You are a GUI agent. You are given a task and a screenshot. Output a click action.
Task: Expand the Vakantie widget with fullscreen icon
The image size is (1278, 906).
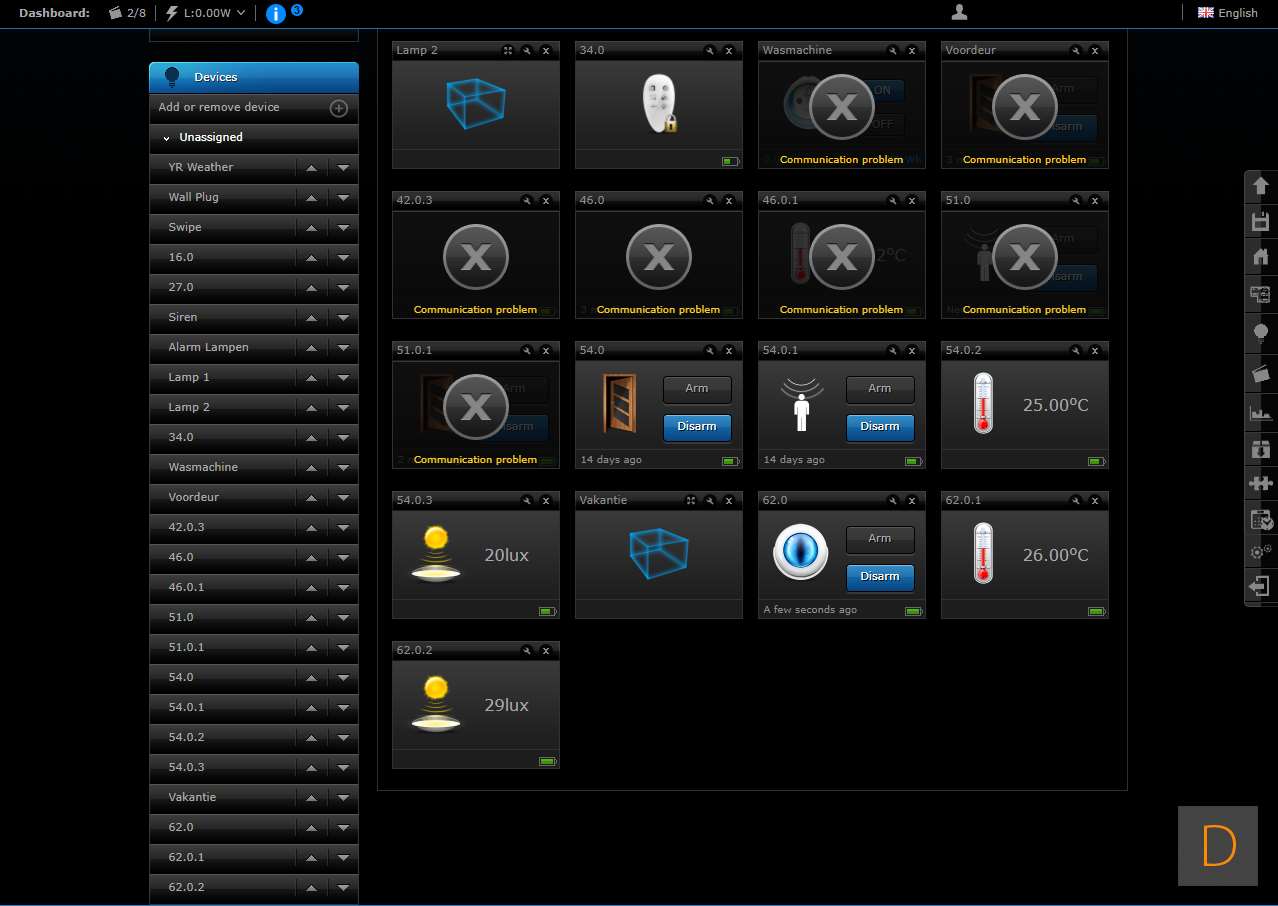coord(691,500)
